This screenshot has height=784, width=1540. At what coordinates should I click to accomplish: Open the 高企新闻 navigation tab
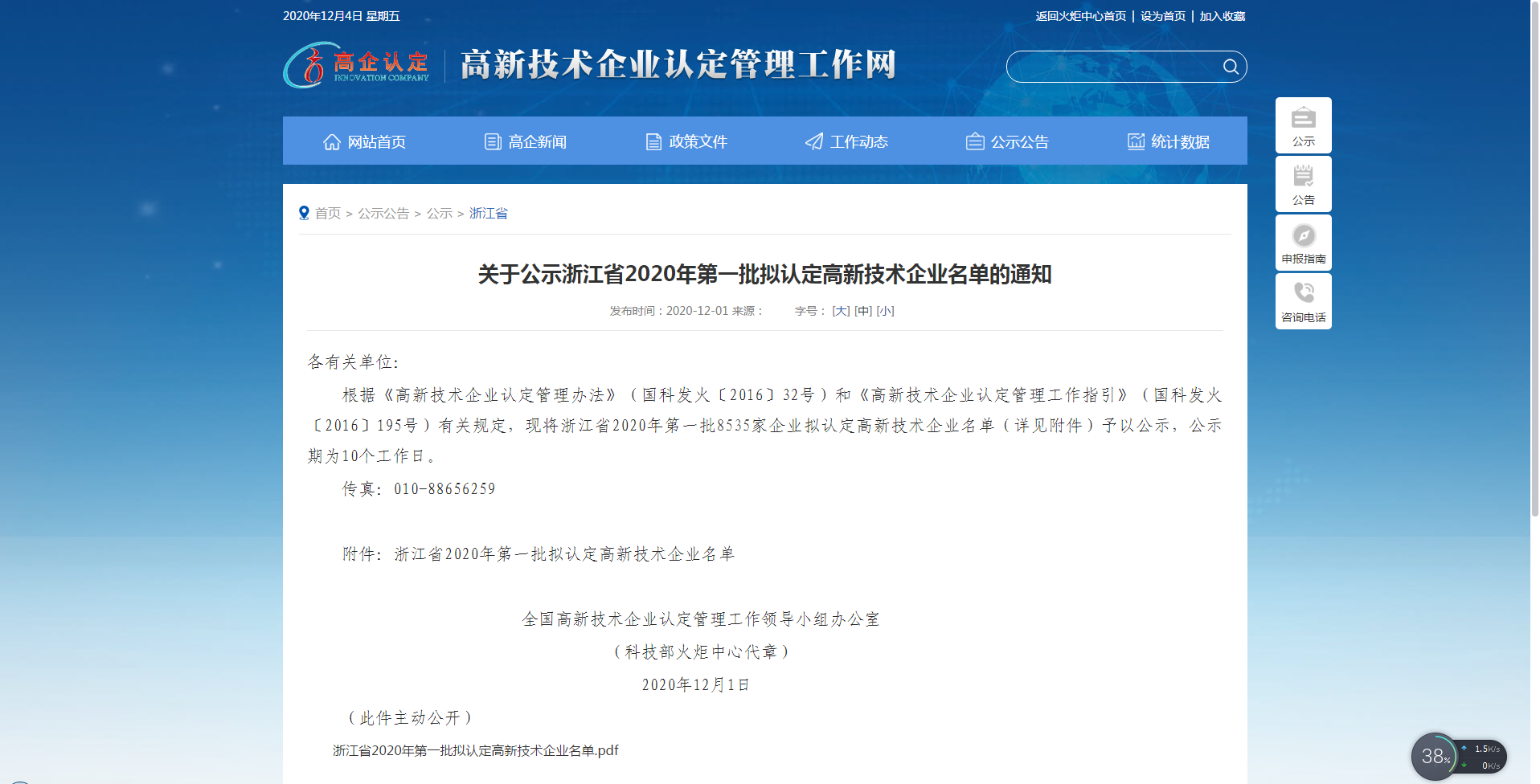click(x=525, y=141)
